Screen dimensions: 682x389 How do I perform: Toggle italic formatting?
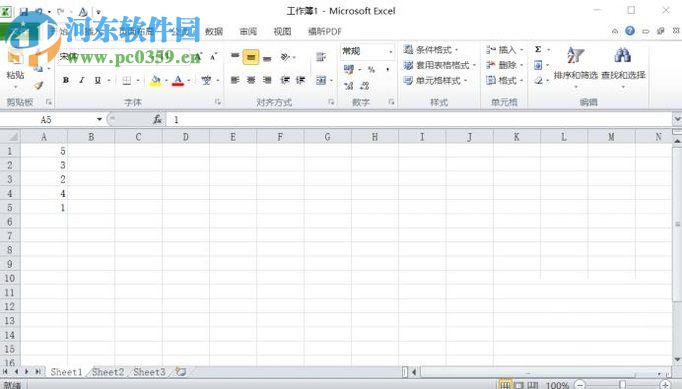coord(81,80)
